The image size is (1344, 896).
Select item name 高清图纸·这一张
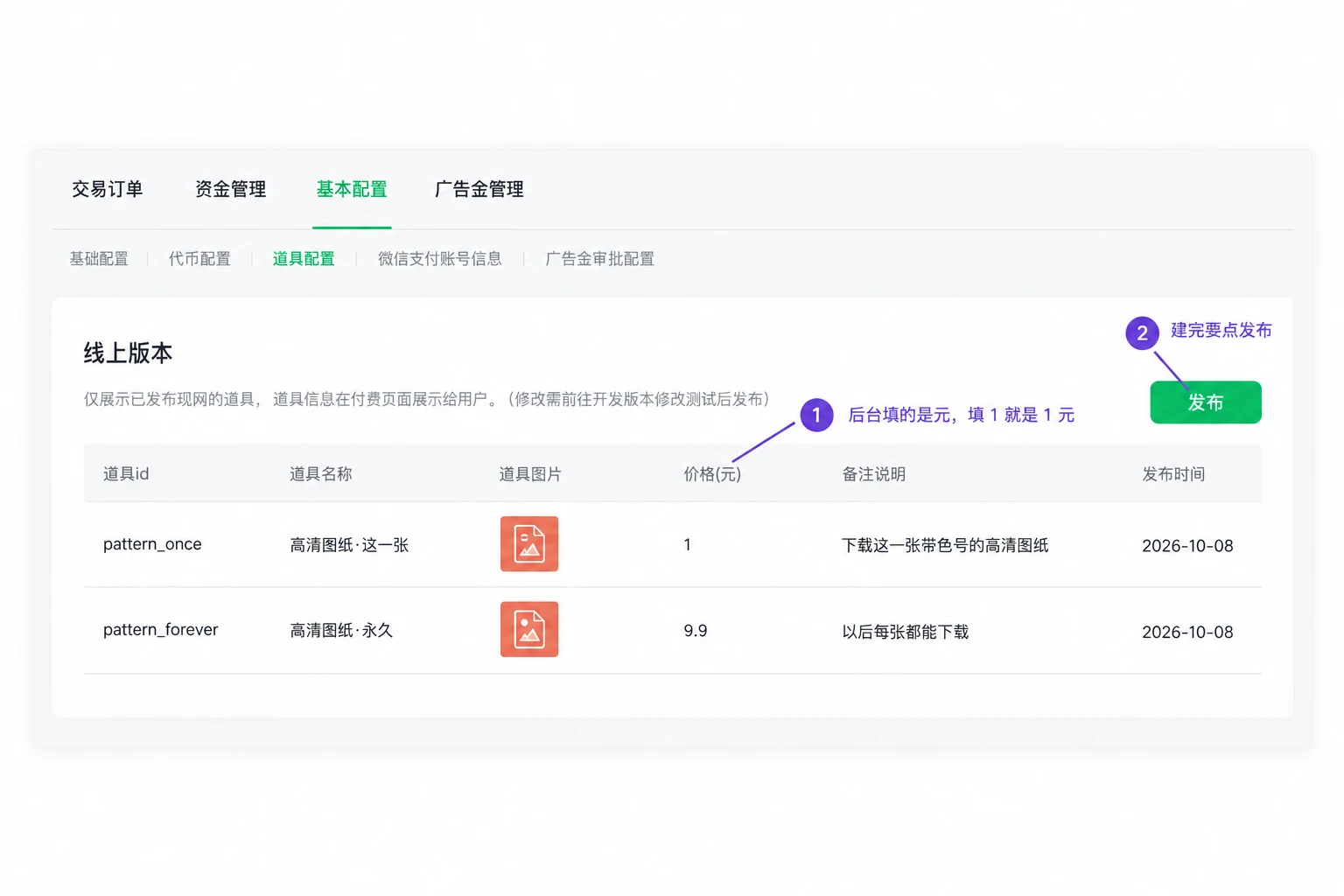point(349,545)
